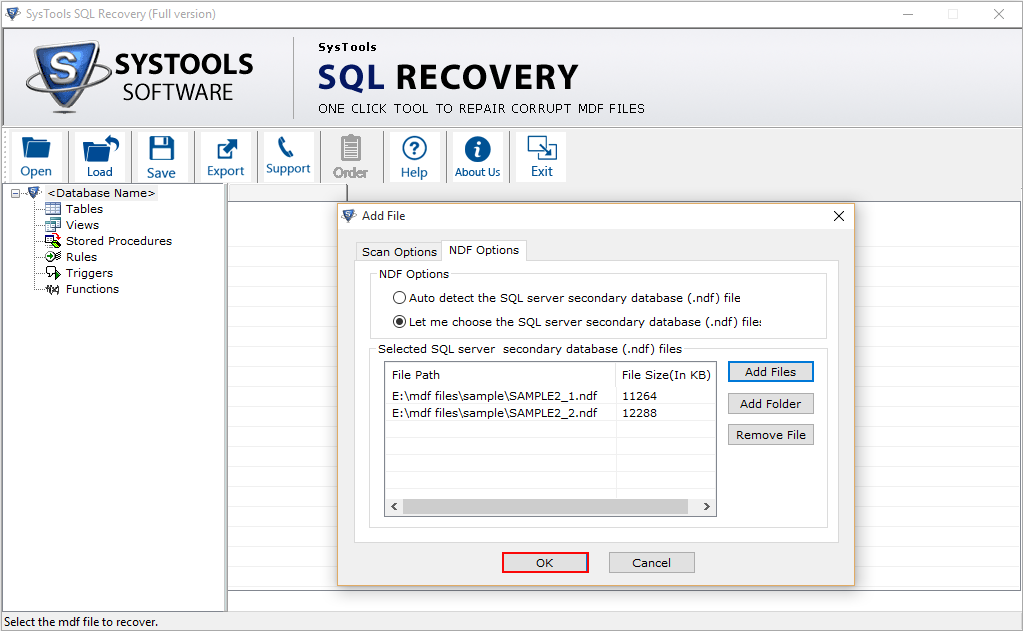Click the Export icon in toolbar
The width and height of the screenshot is (1023, 631).
point(226,149)
